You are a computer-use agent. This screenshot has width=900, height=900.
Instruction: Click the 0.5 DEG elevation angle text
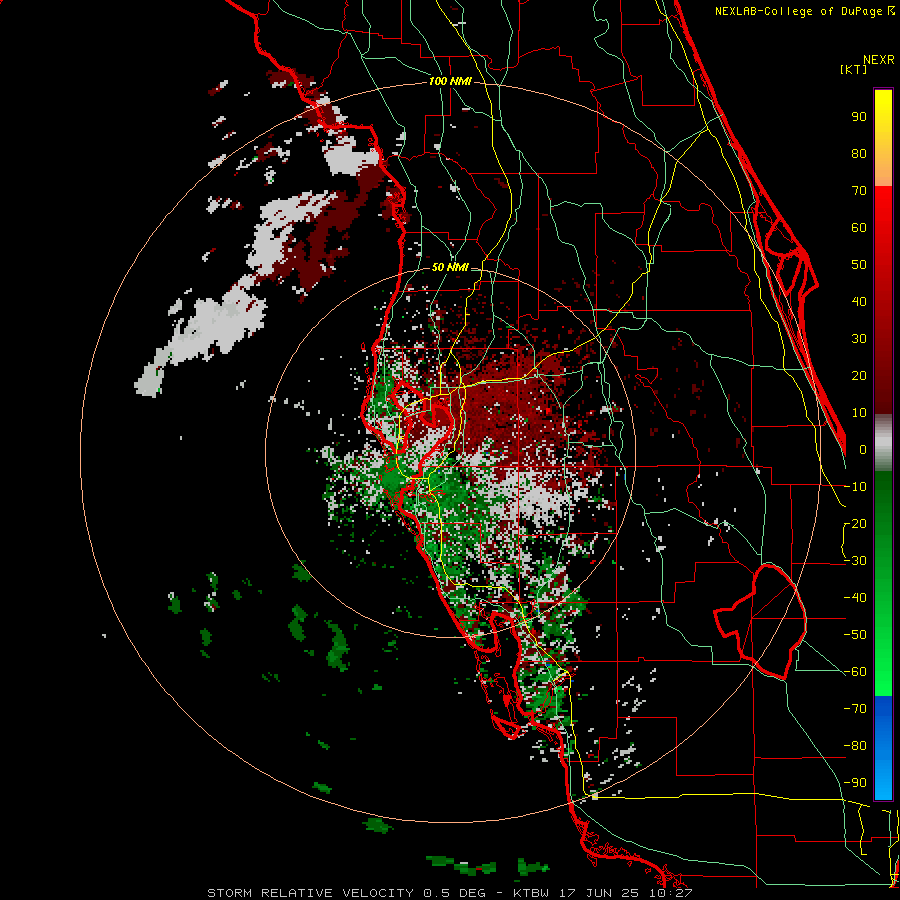click(454, 893)
